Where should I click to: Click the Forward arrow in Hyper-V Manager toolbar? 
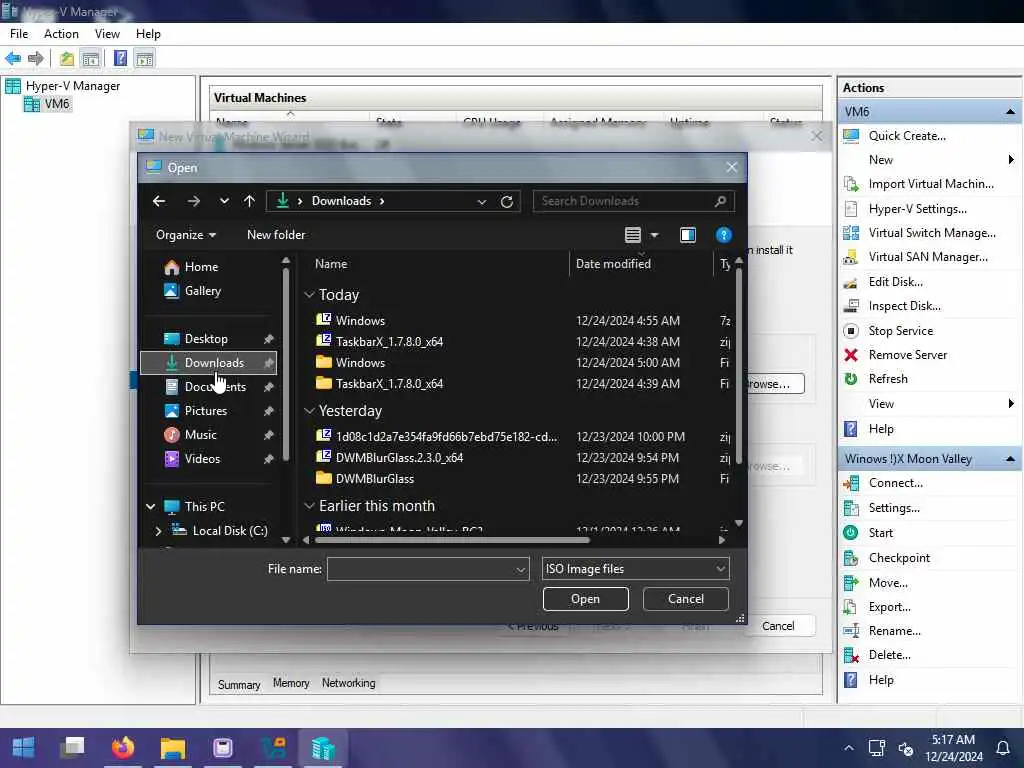click(36, 59)
